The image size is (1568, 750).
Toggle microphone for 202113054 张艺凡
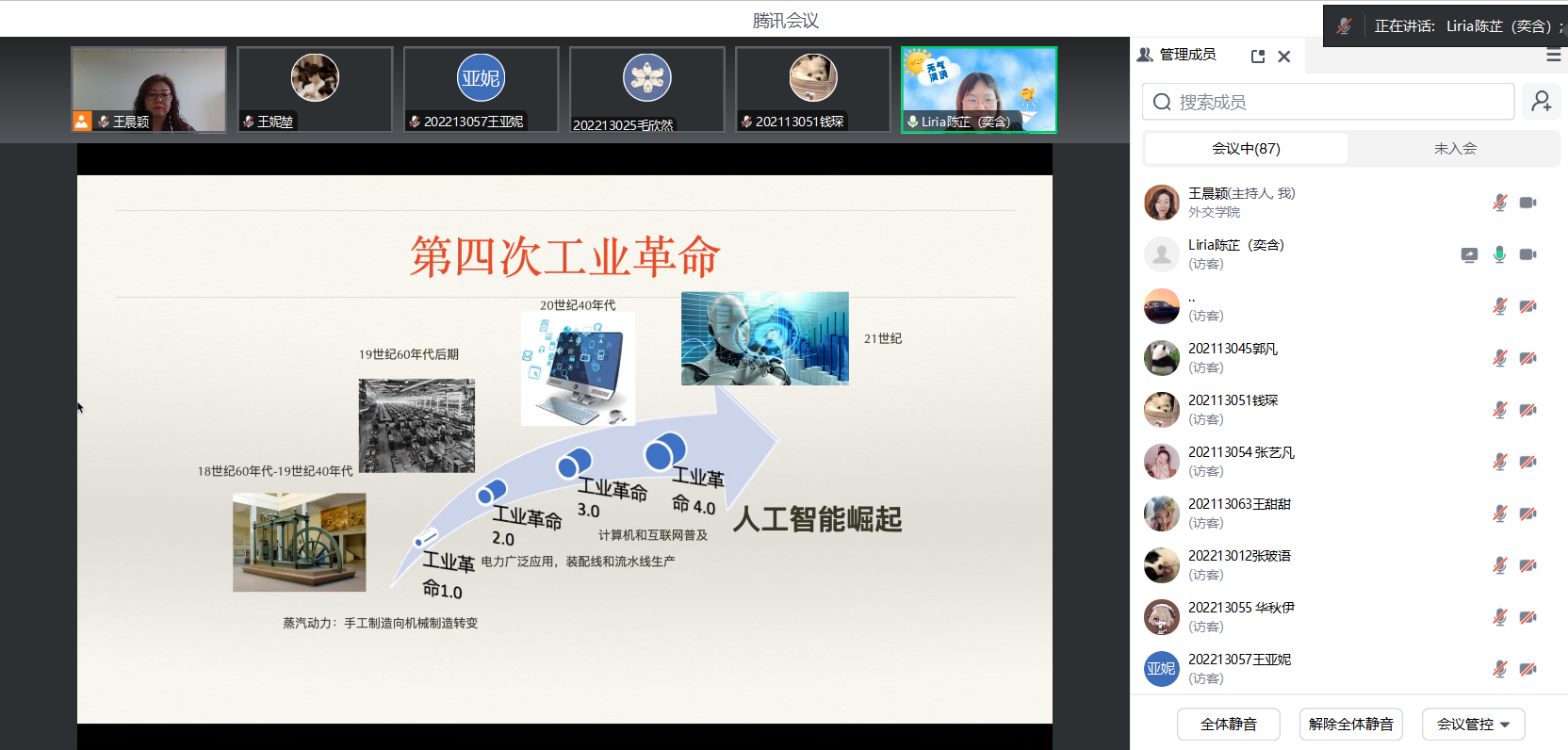[x=1499, y=462]
